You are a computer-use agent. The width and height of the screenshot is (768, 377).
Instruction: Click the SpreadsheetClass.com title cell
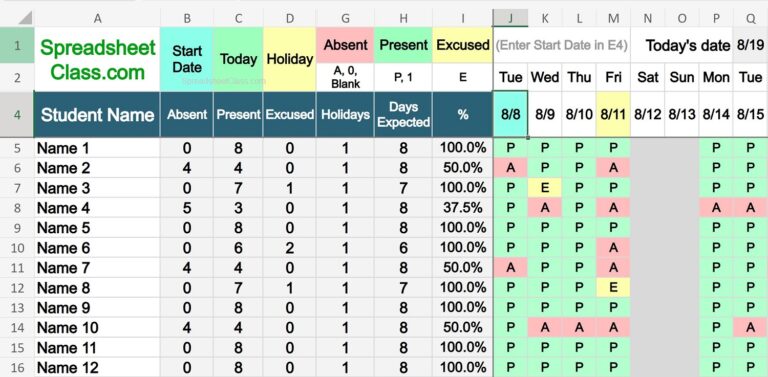(x=97, y=59)
